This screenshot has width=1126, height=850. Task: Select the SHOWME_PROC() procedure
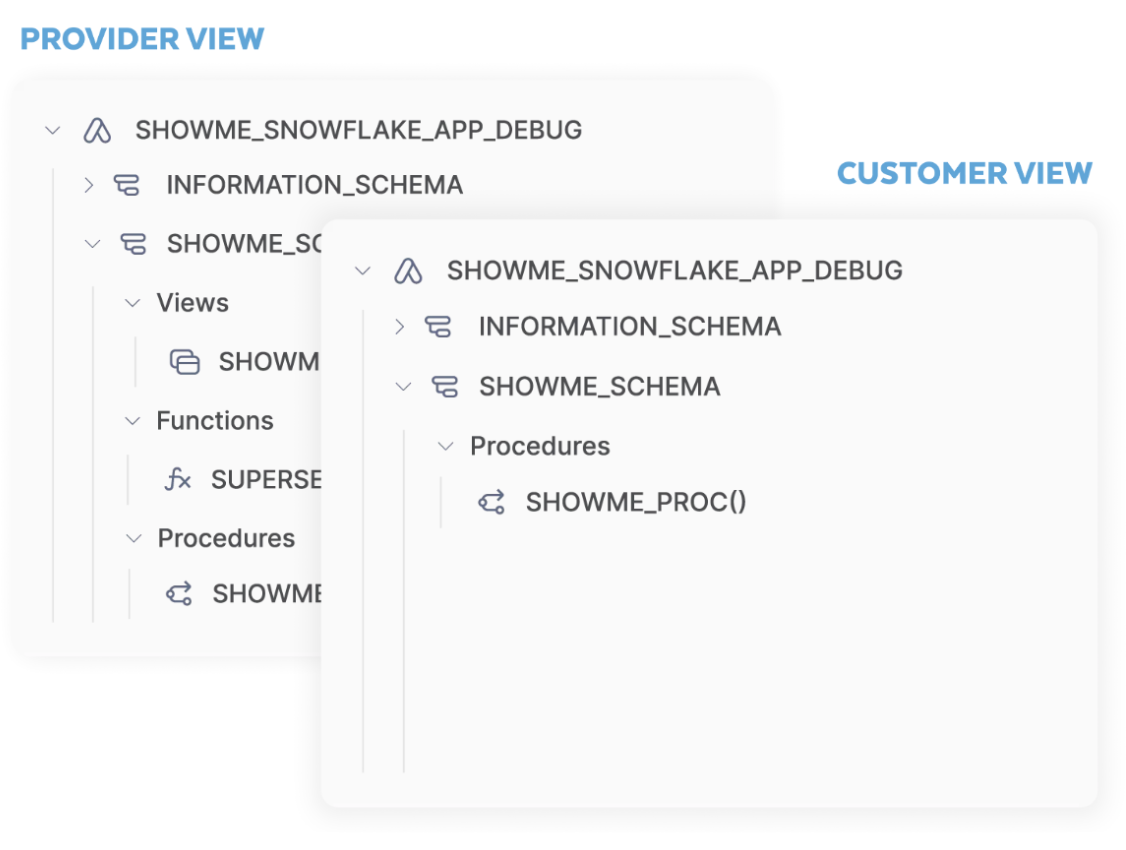click(x=636, y=502)
